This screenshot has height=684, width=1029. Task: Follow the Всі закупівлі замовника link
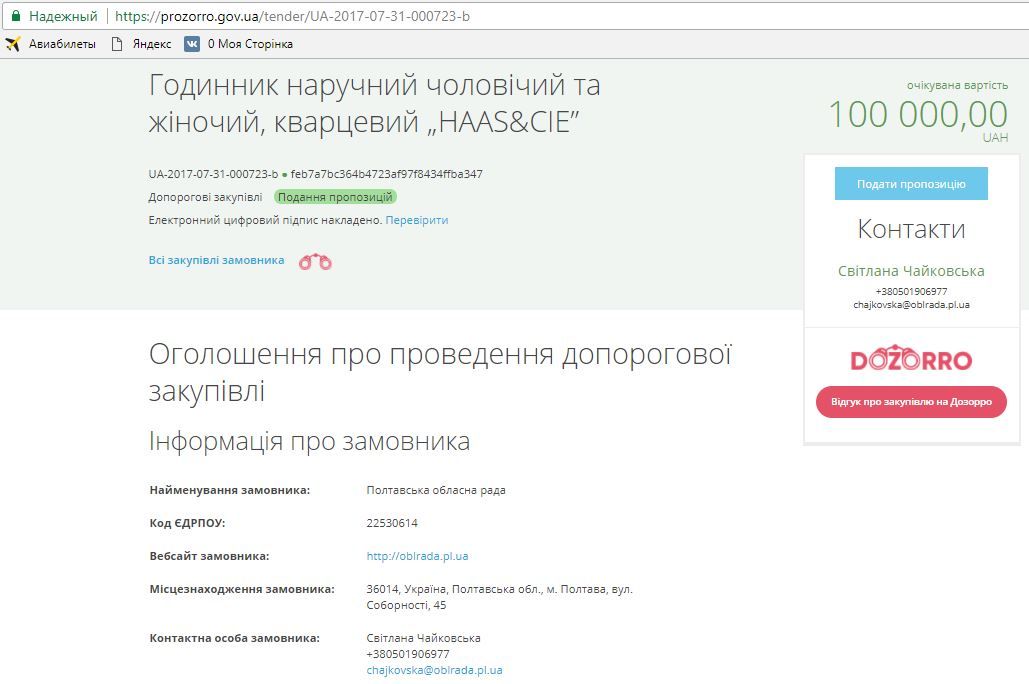[x=214, y=259]
